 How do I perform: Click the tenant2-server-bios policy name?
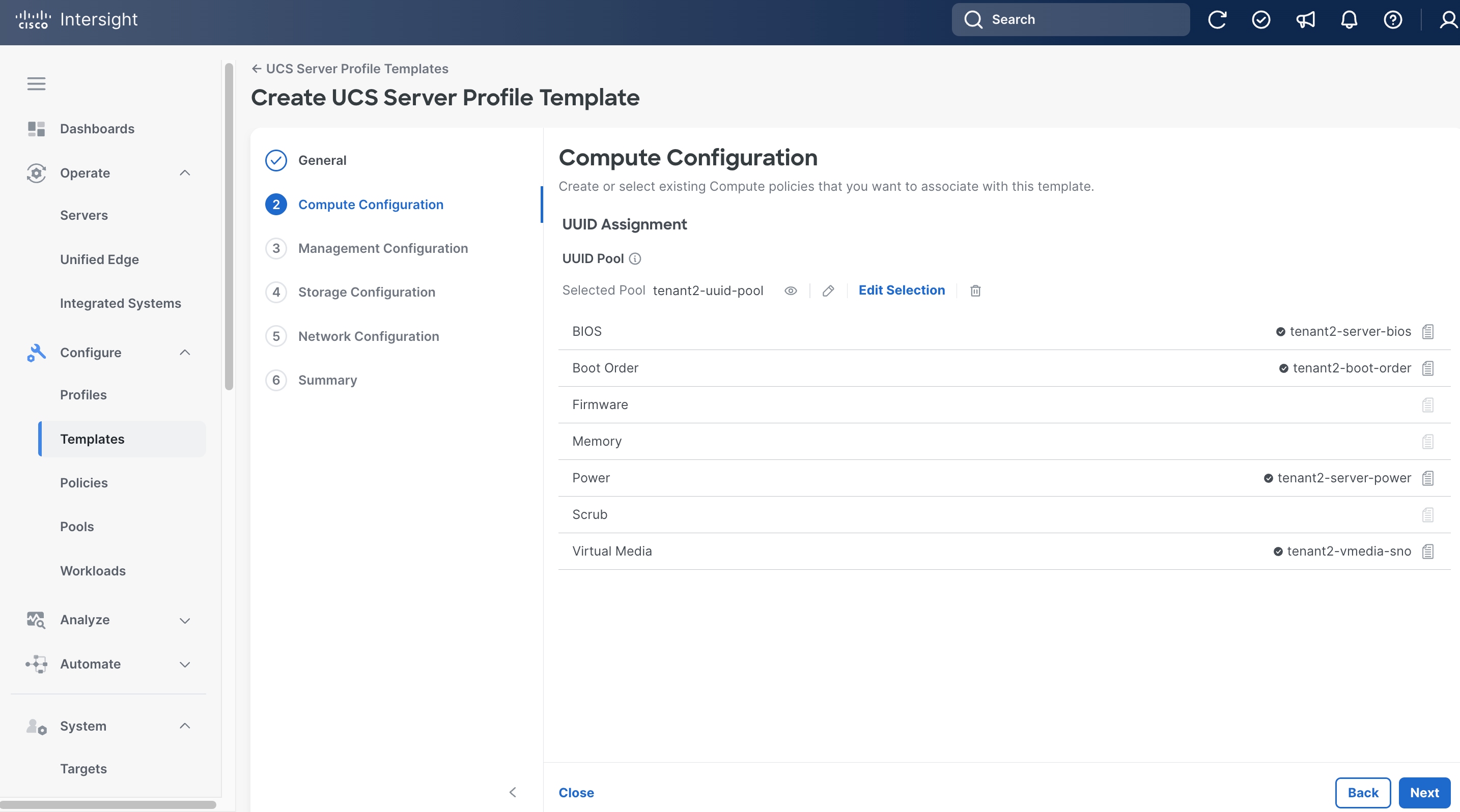[1350, 331]
